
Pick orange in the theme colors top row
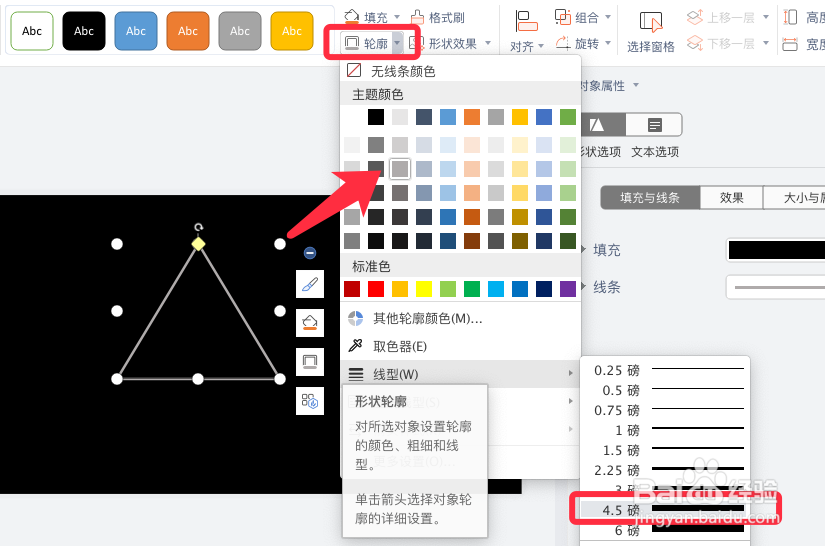pos(472,117)
